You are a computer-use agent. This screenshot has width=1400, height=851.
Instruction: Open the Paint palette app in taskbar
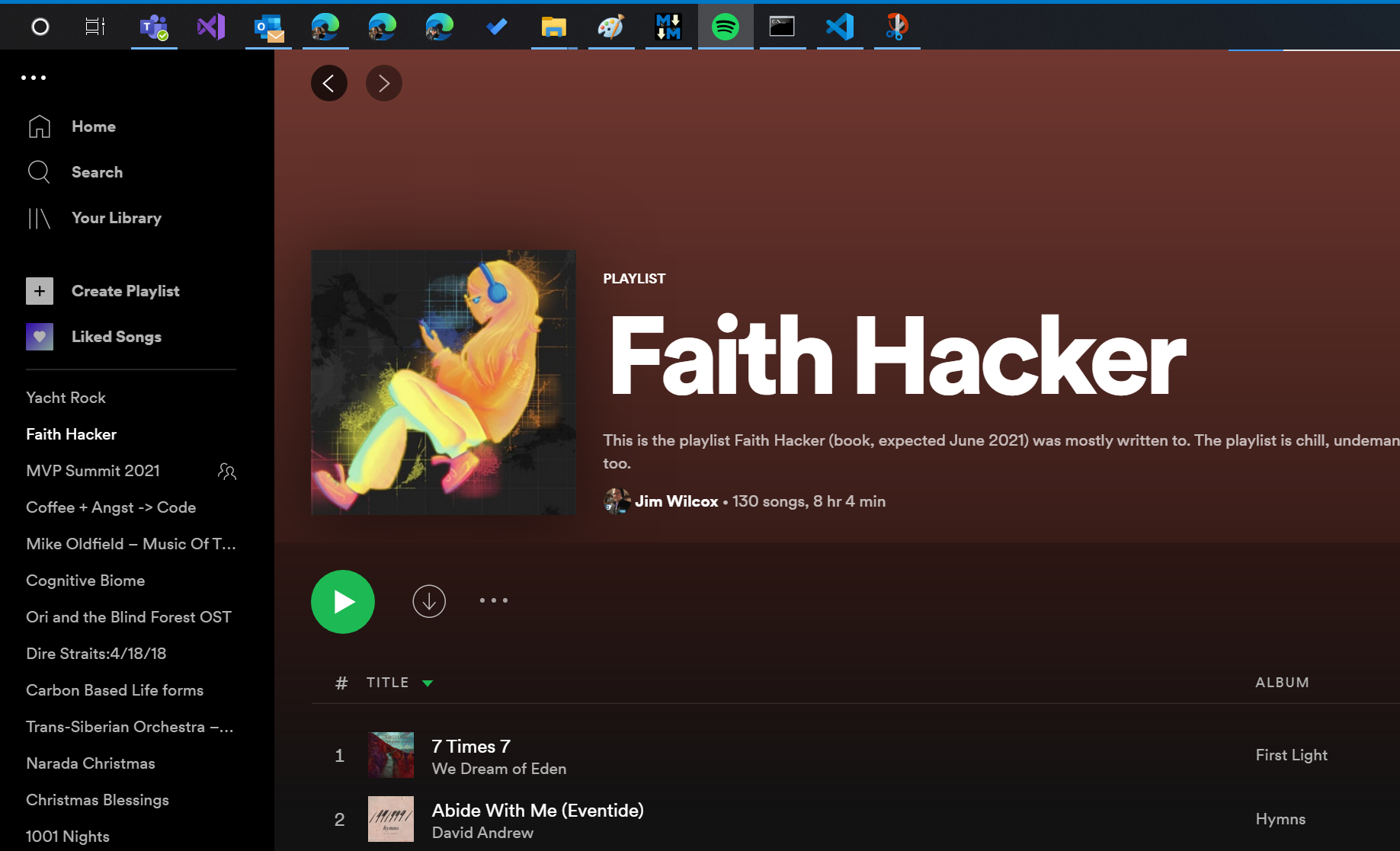point(611,27)
